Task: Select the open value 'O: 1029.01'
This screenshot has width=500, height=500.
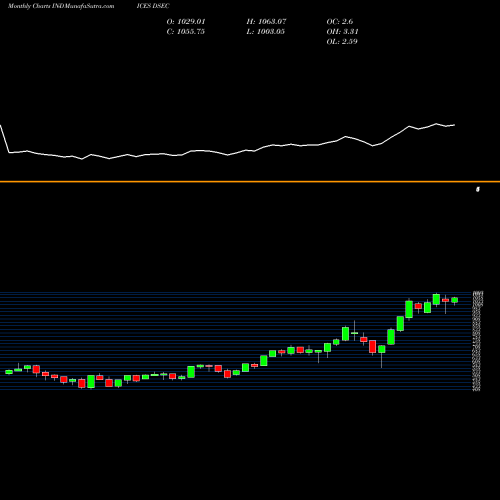Action: 186,22
